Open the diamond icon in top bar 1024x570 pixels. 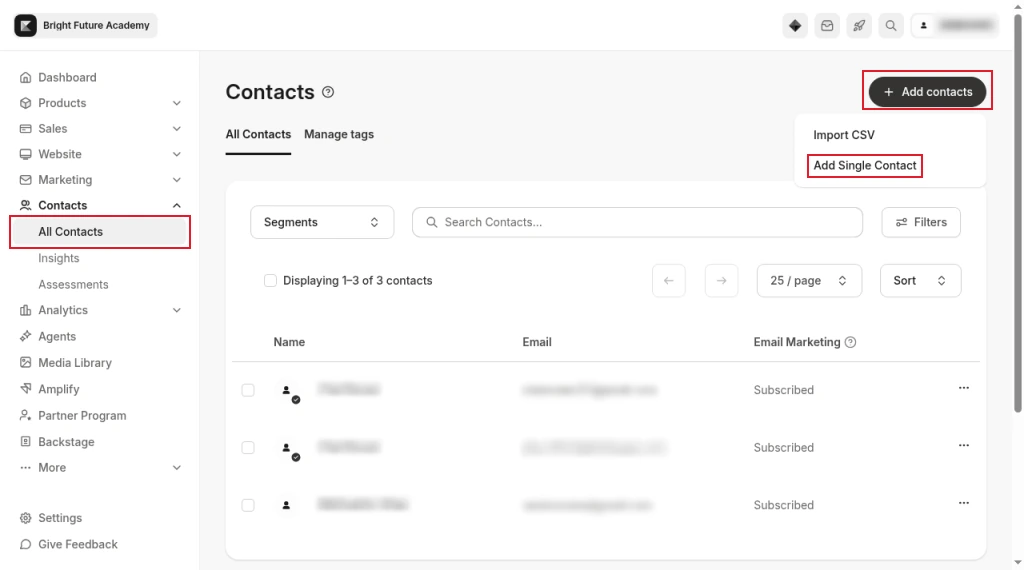click(795, 25)
